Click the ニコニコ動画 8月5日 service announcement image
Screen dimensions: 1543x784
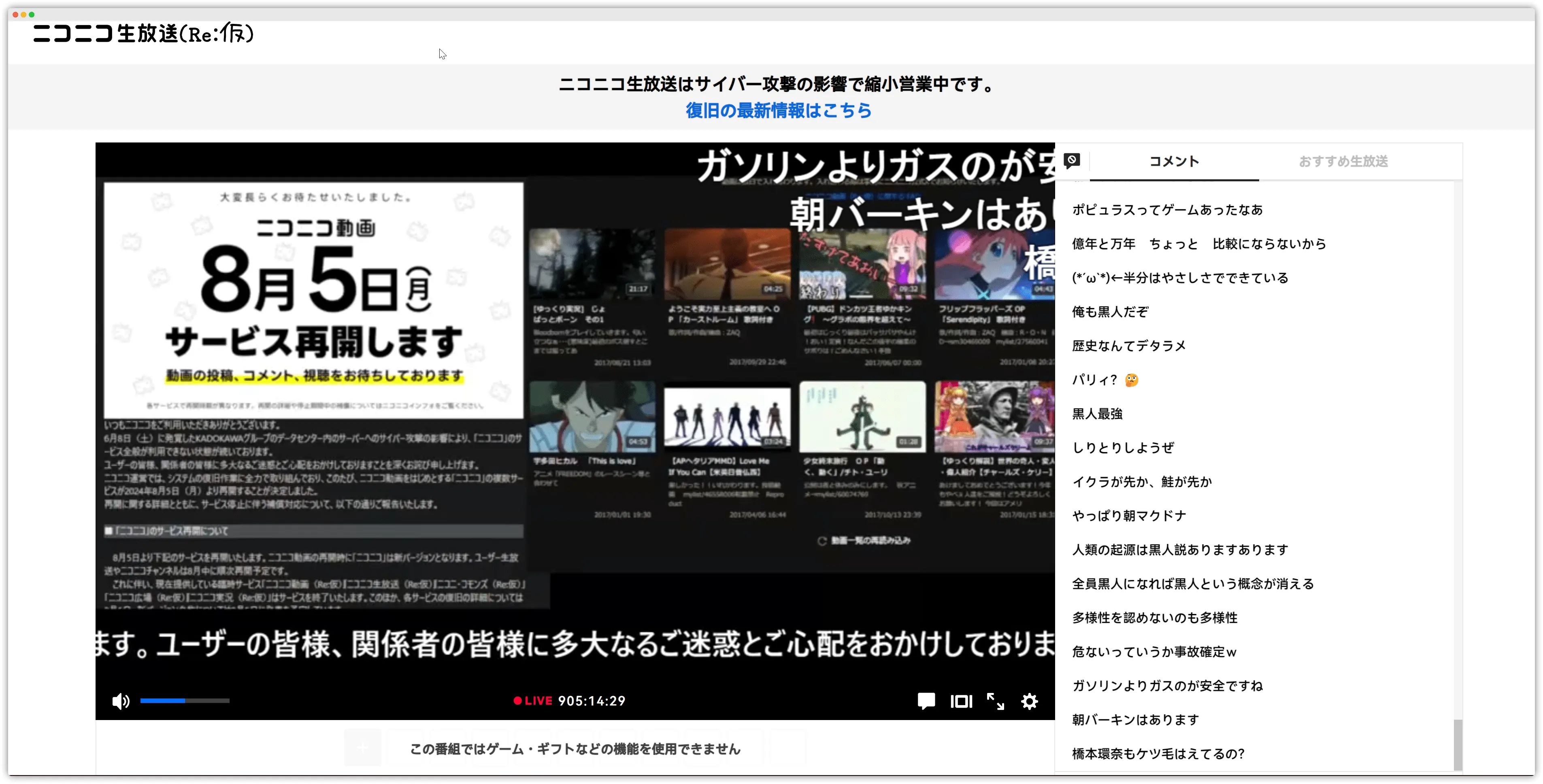point(313,300)
